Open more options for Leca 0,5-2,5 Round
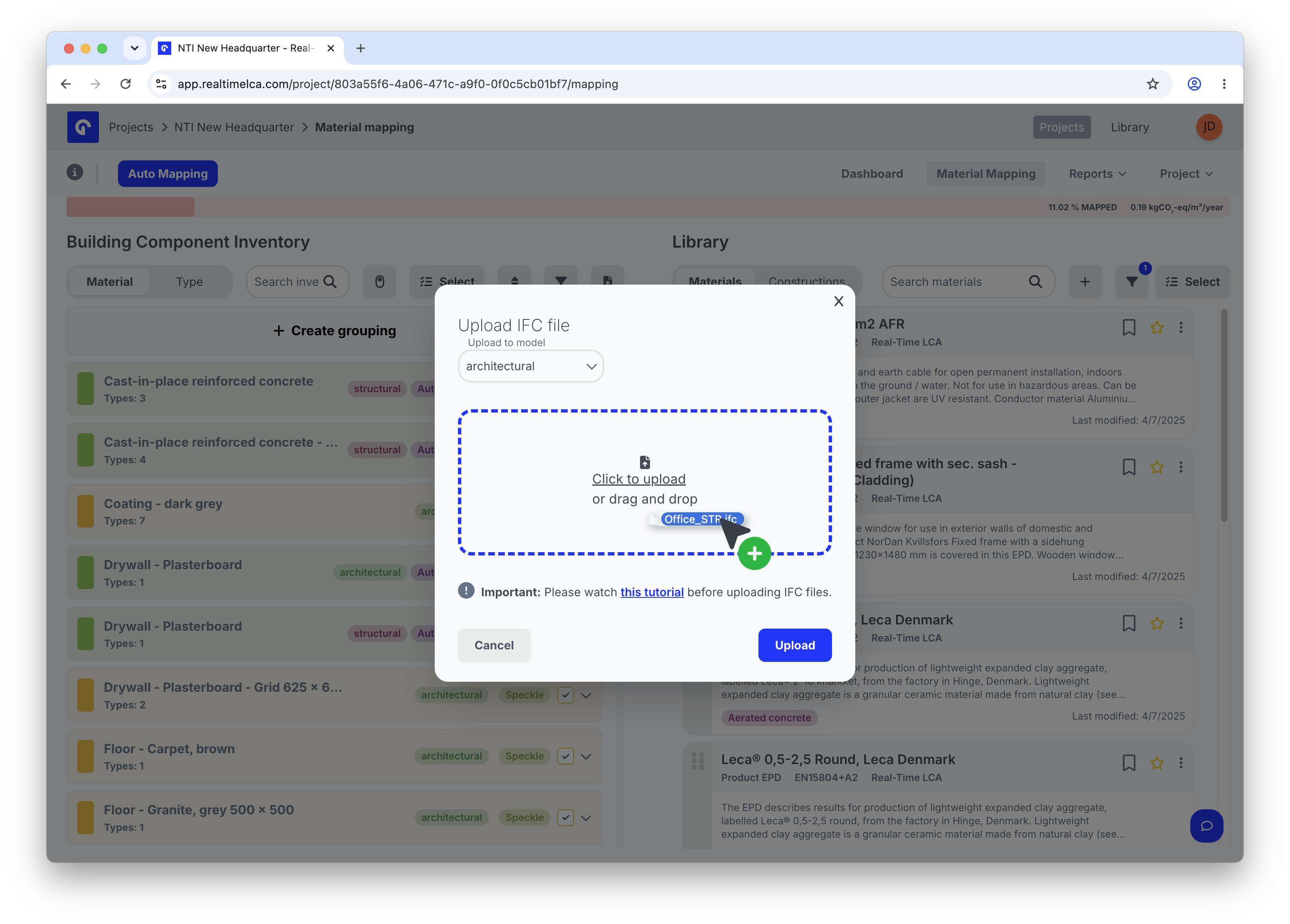1290x924 pixels. (x=1181, y=763)
